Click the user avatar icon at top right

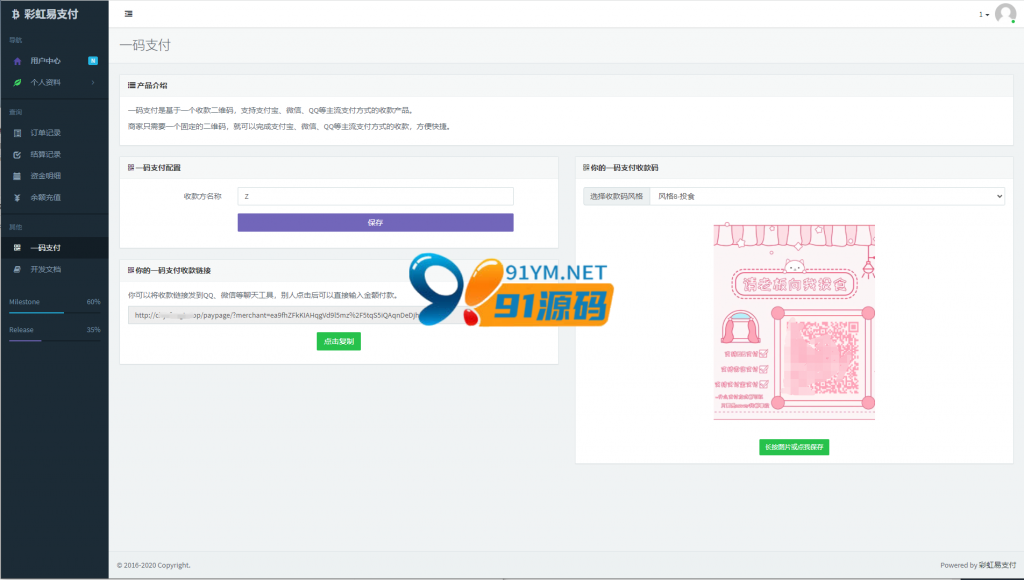coord(1005,14)
